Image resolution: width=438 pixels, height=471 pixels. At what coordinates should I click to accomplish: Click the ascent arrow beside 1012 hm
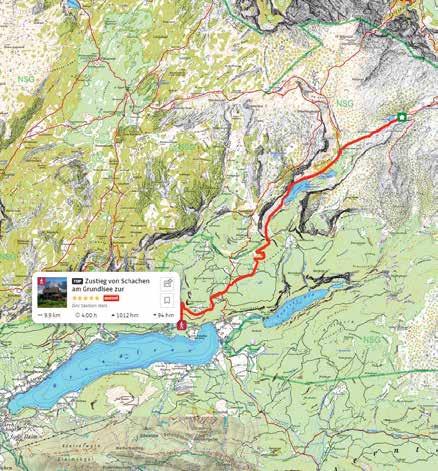pyautogui.click(x=113, y=315)
